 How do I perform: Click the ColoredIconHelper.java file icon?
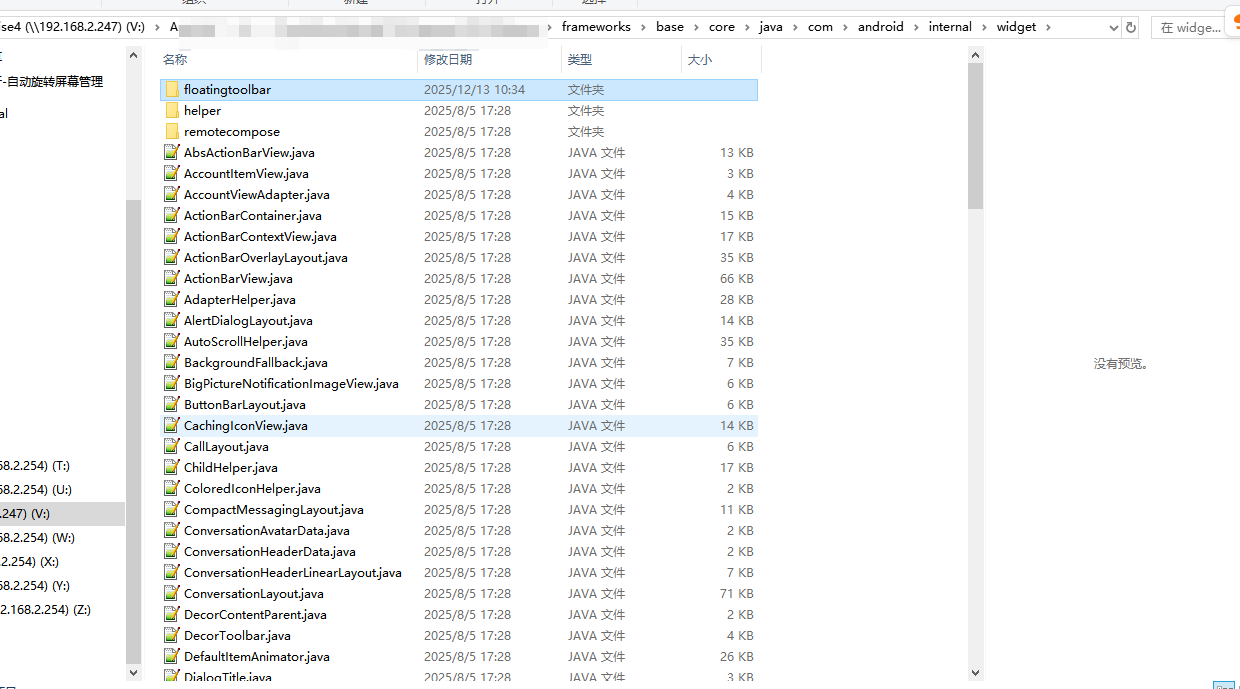[172, 489]
